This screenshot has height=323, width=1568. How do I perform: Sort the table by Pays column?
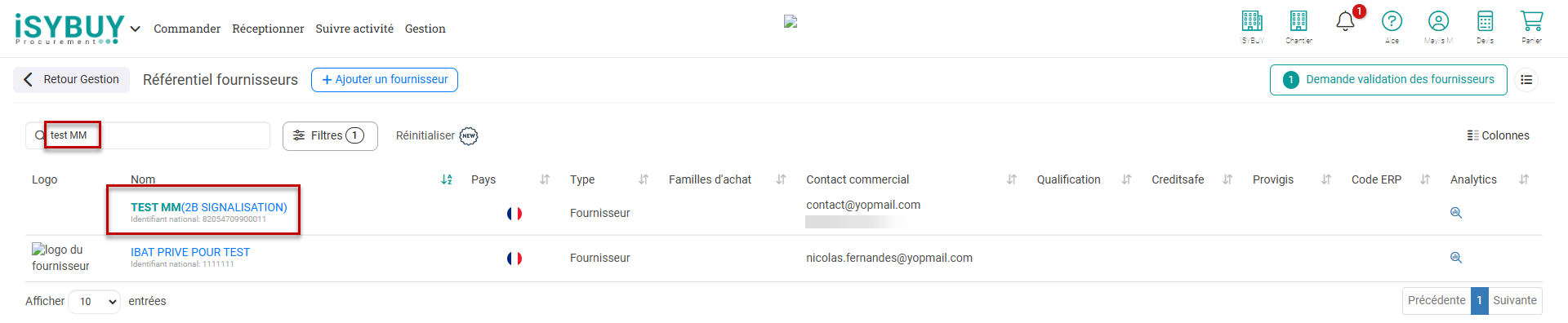(x=545, y=179)
